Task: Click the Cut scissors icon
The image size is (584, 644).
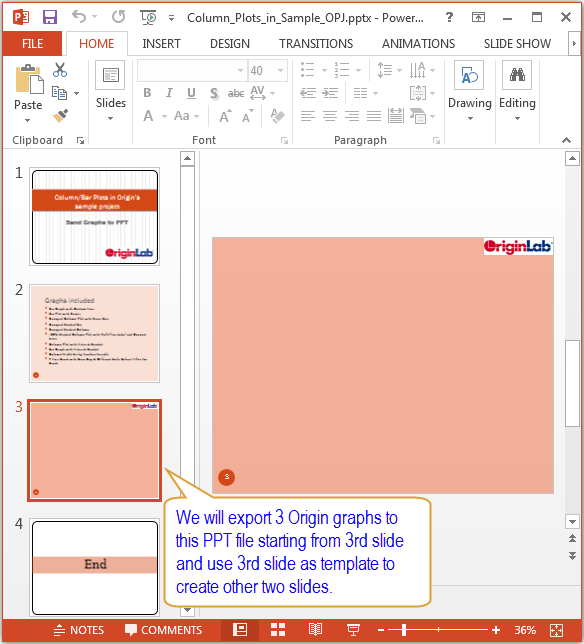Action: coord(60,70)
